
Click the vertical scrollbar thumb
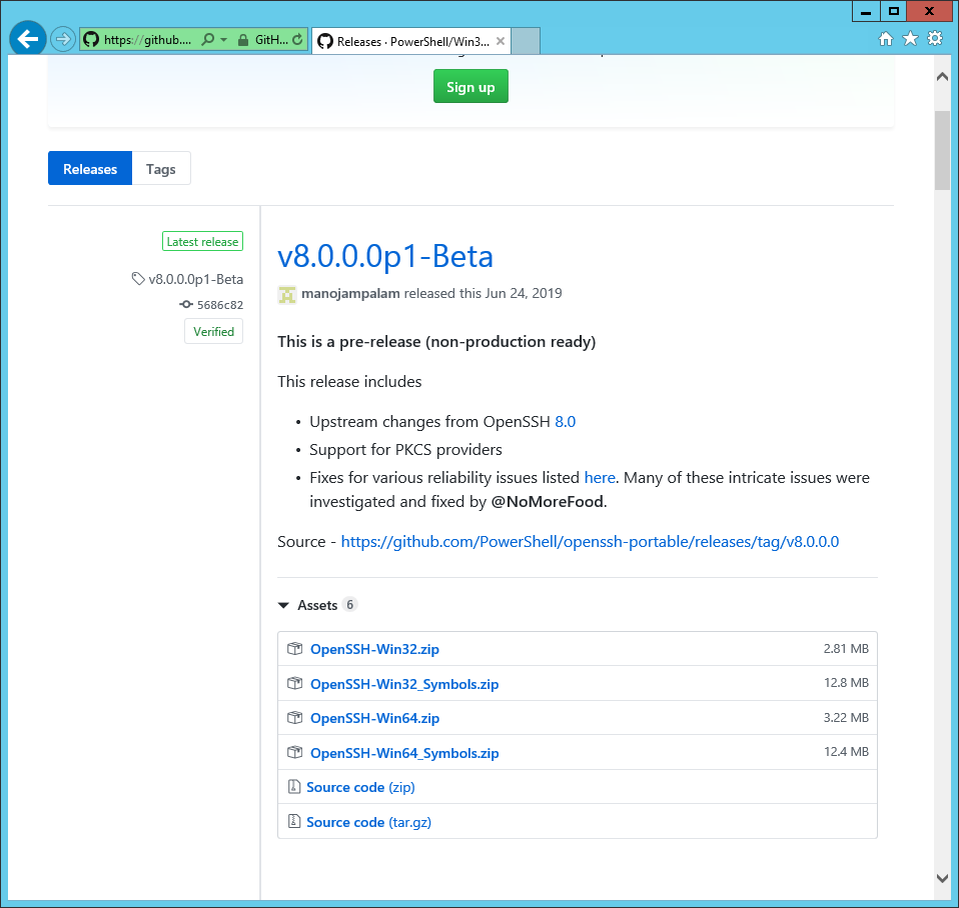942,150
